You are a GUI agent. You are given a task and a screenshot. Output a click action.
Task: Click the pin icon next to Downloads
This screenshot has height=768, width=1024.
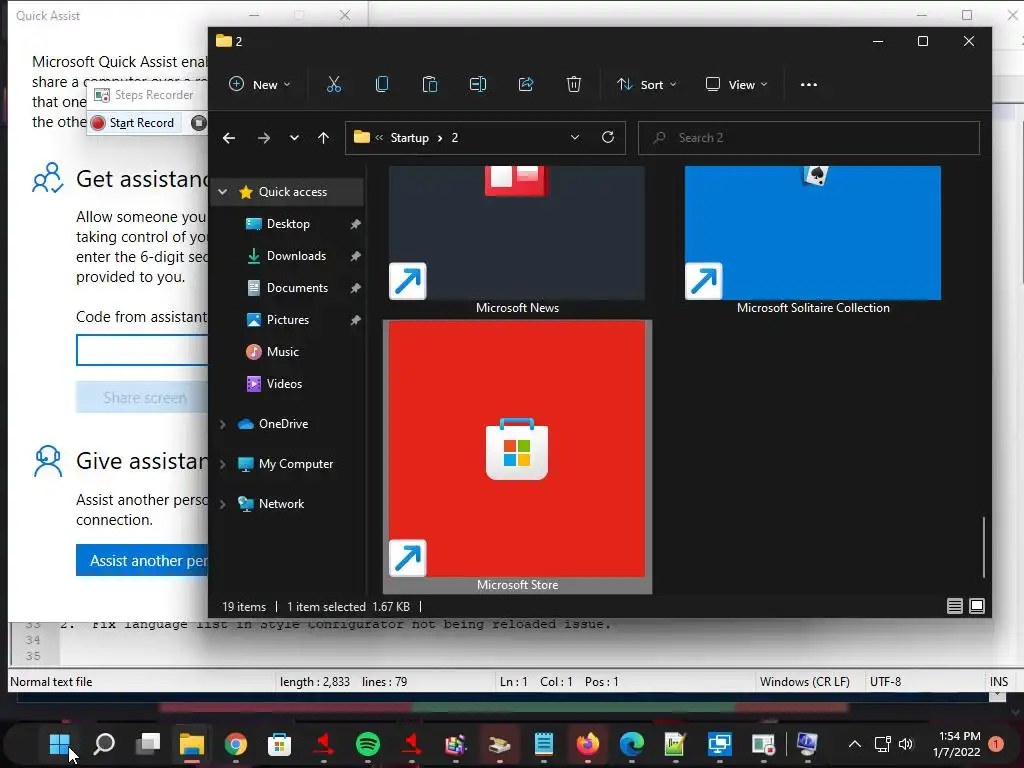[355, 256]
